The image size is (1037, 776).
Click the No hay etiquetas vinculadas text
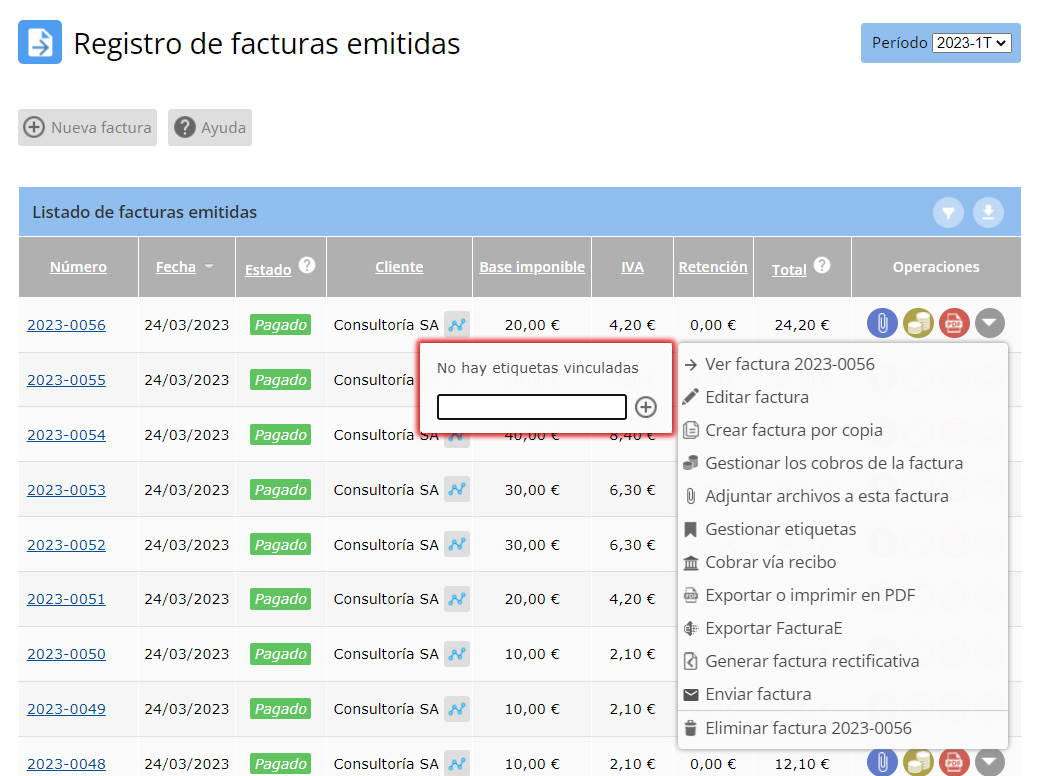(x=538, y=368)
